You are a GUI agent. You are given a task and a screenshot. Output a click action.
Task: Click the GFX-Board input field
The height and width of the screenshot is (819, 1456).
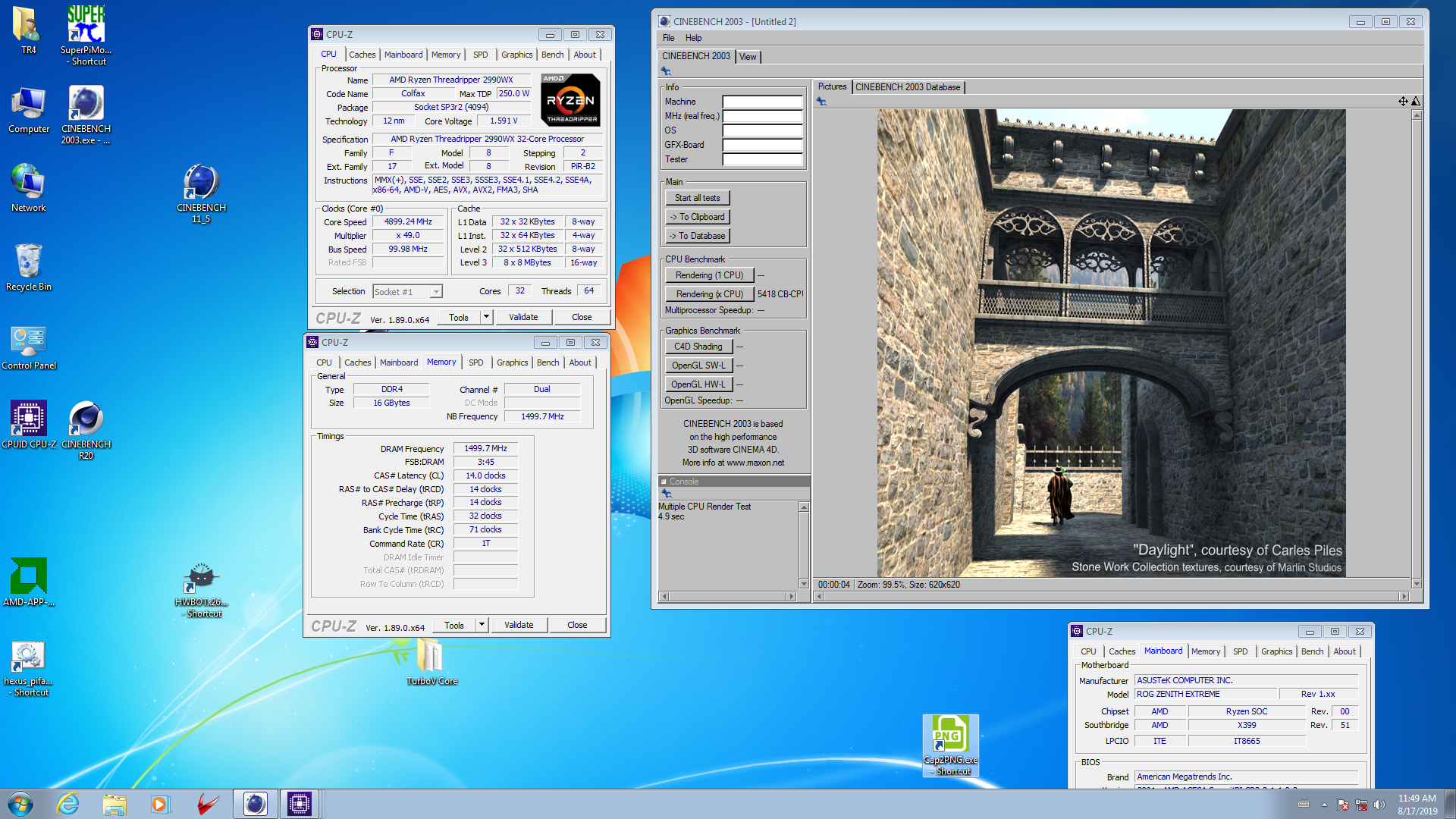click(x=762, y=145)
